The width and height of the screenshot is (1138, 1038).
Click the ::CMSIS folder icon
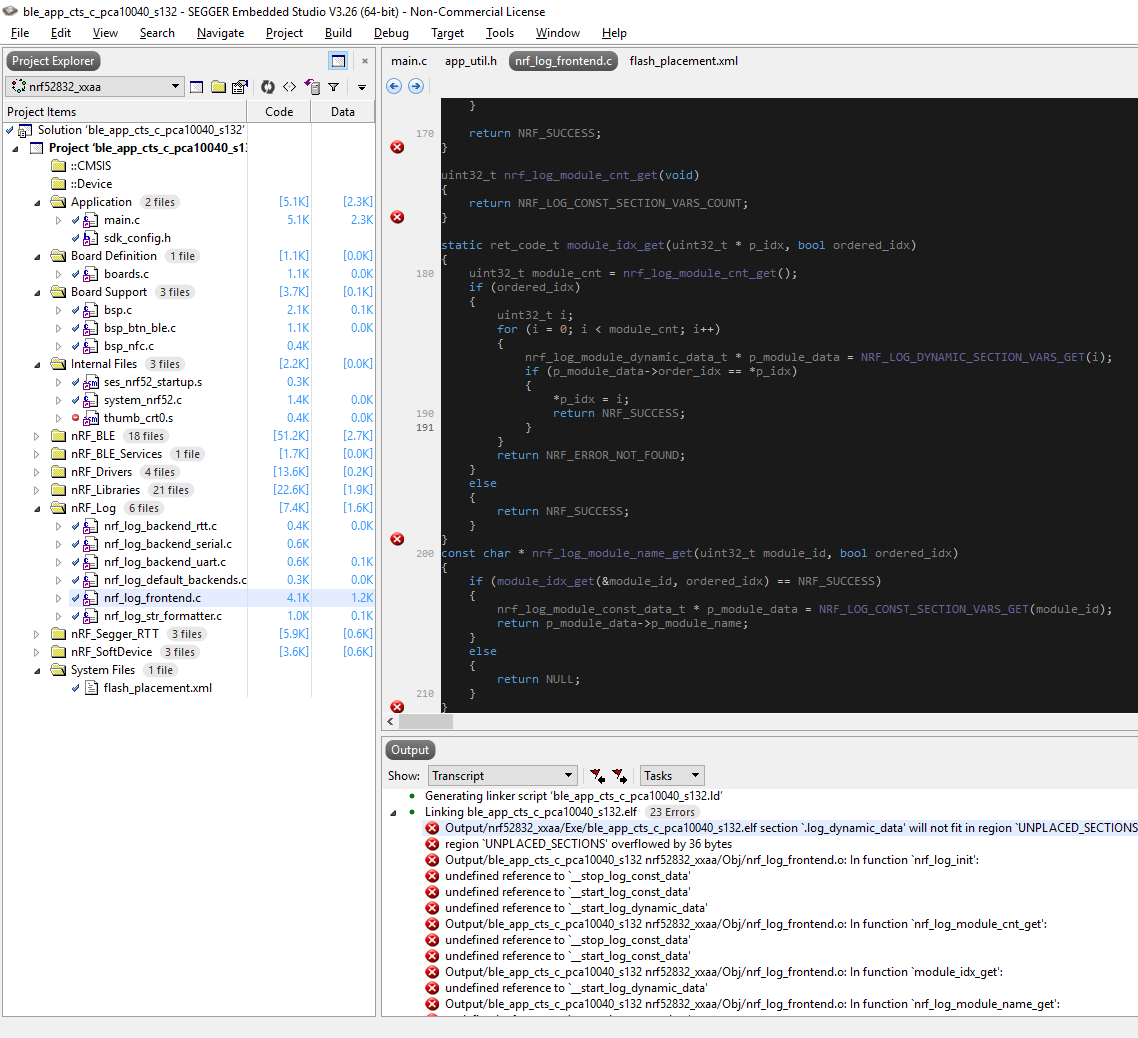(59, 166)
